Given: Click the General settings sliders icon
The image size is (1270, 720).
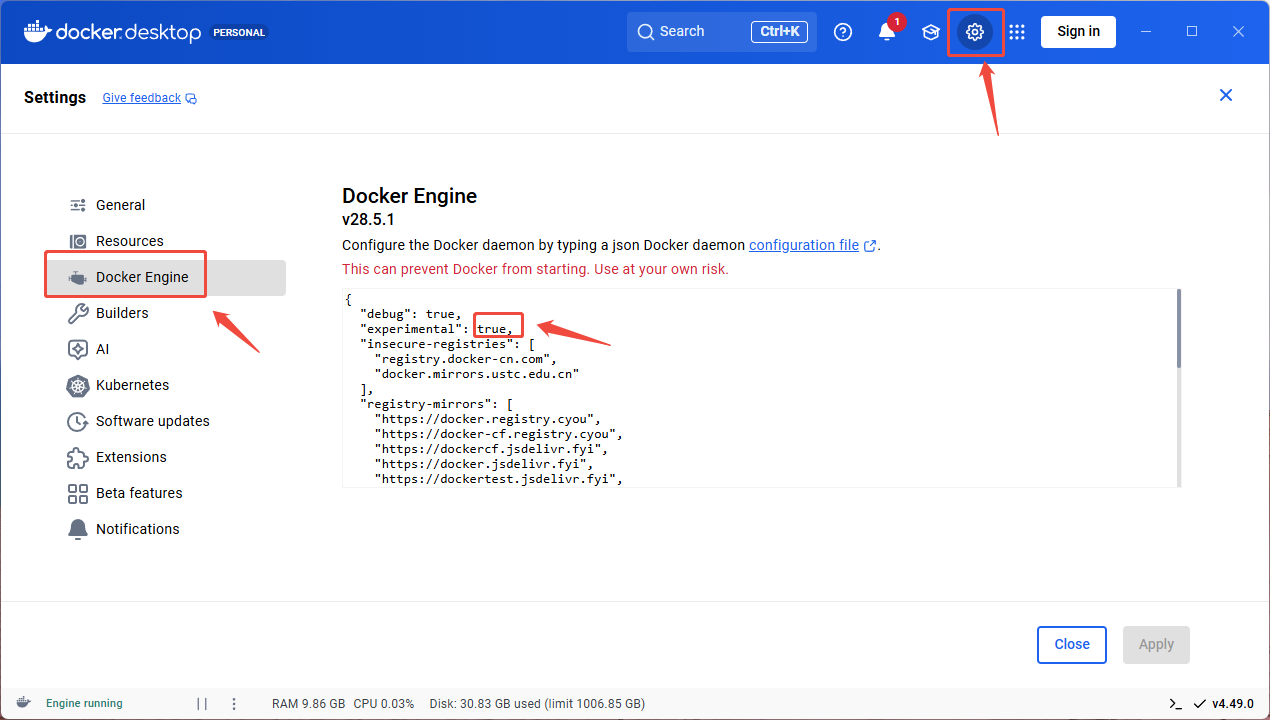Looking at the screenshot, I should tap(78, 205).
